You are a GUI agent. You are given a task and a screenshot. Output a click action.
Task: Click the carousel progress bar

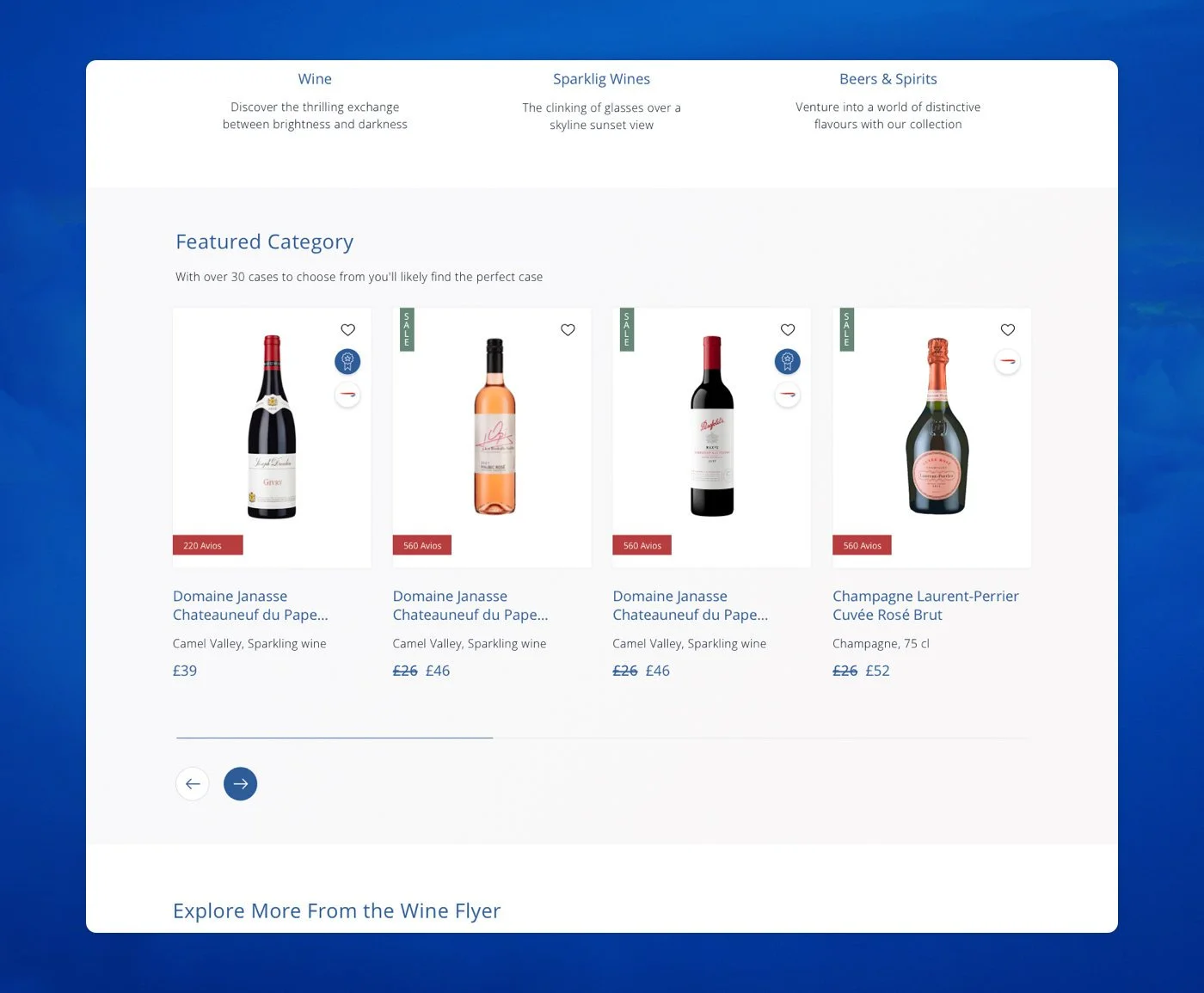pos(602,738)
